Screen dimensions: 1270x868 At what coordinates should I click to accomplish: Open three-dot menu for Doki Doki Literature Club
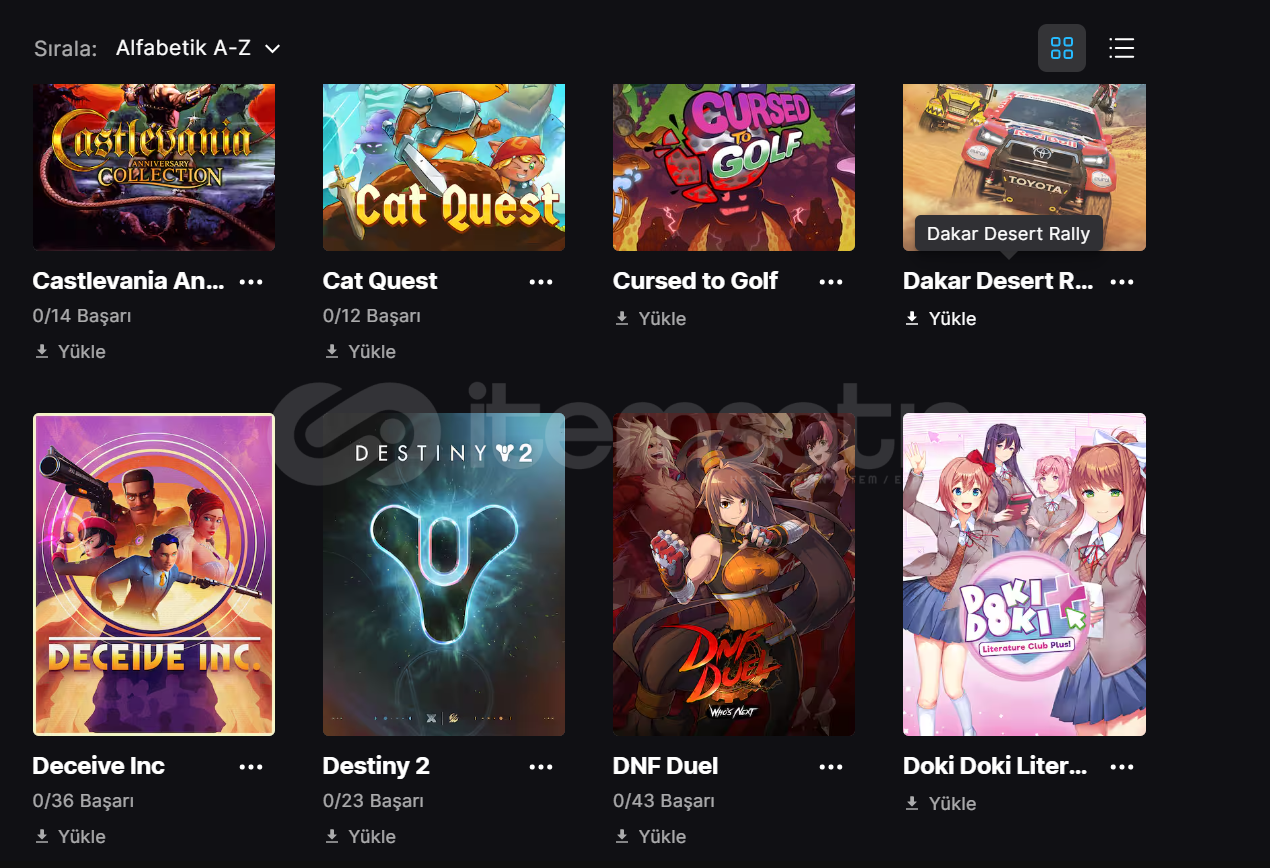[1122, 767]
